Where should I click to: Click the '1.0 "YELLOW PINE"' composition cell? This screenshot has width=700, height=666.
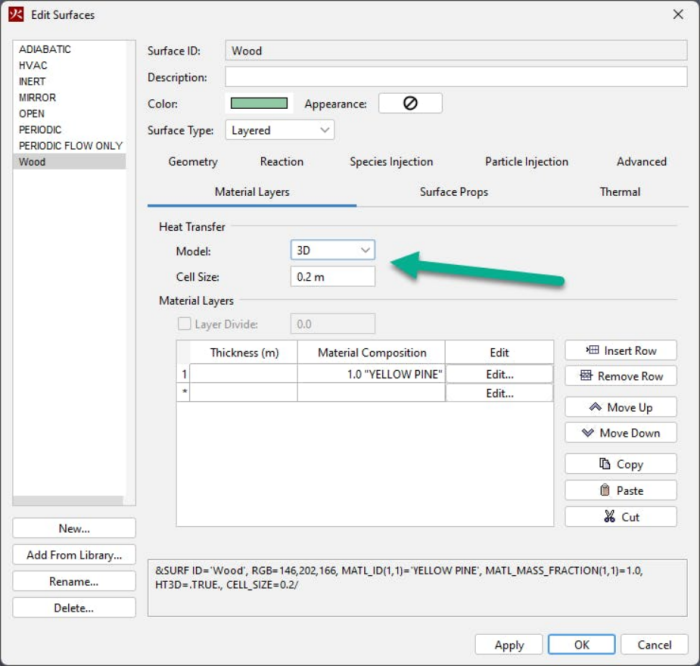coord(371,374)
